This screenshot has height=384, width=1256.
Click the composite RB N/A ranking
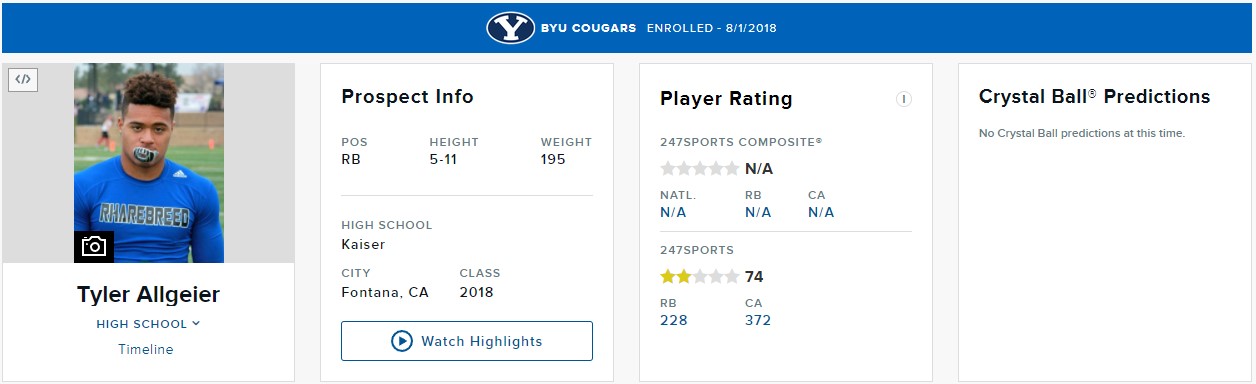point(758,212)
